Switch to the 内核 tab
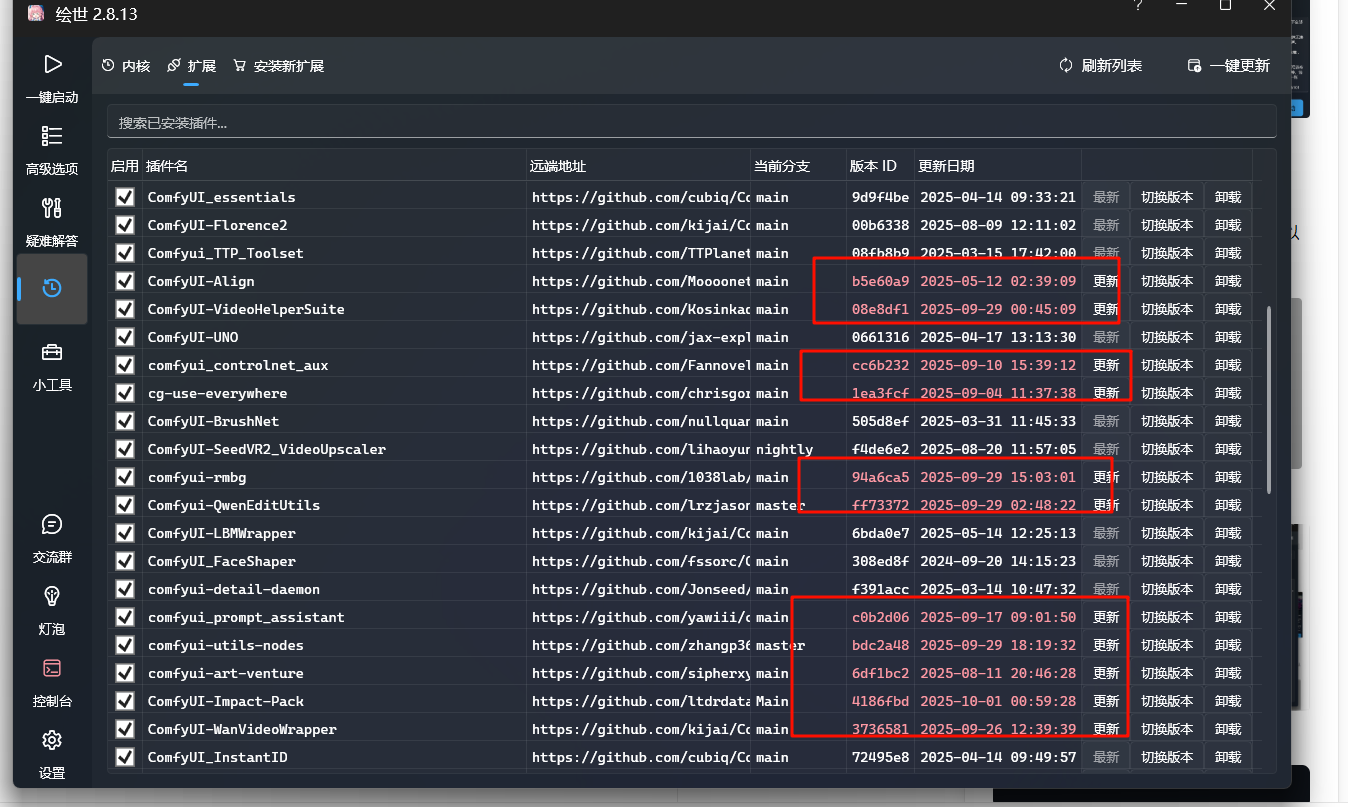The width and height of the screenshot is (1348, 807). click(x=126, y=66)
